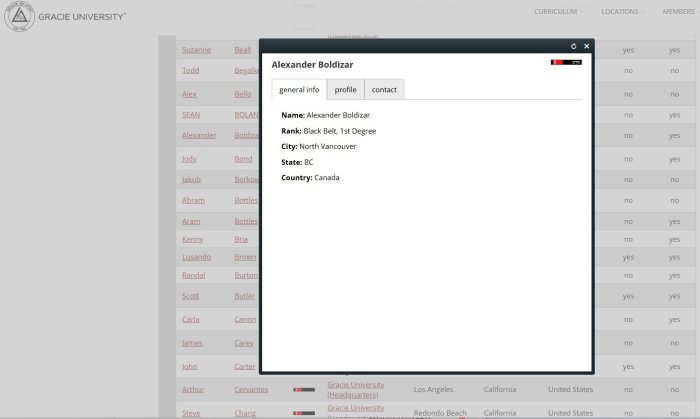
Task: Click the Jody first name link
Action: 189,159
